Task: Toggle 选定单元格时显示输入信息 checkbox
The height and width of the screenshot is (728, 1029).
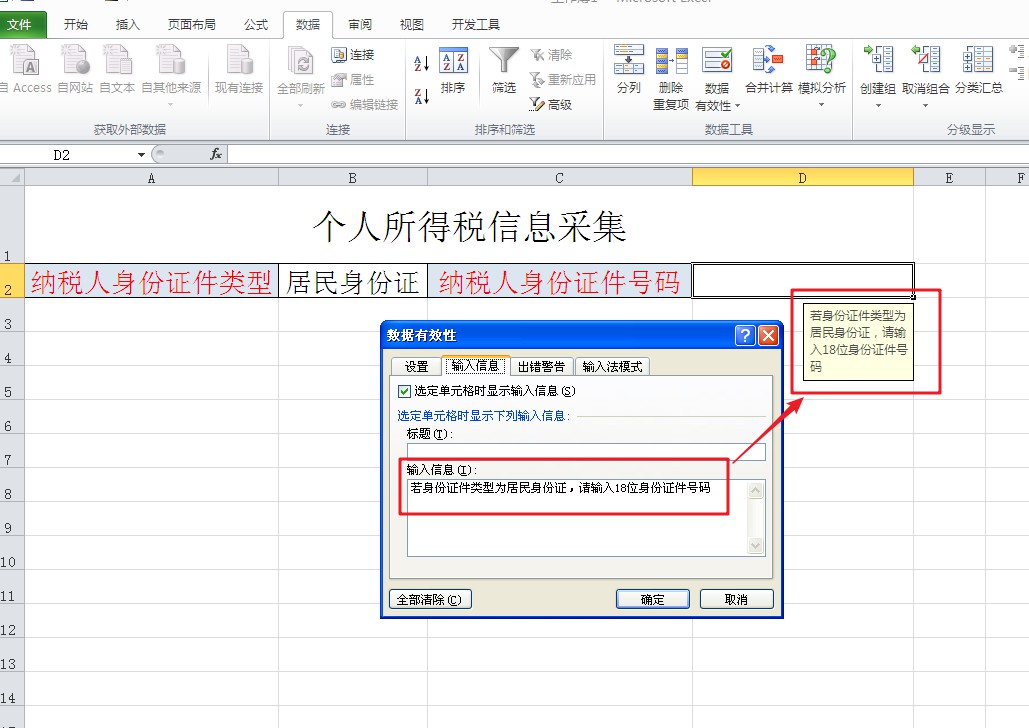Action: point(405,391)
